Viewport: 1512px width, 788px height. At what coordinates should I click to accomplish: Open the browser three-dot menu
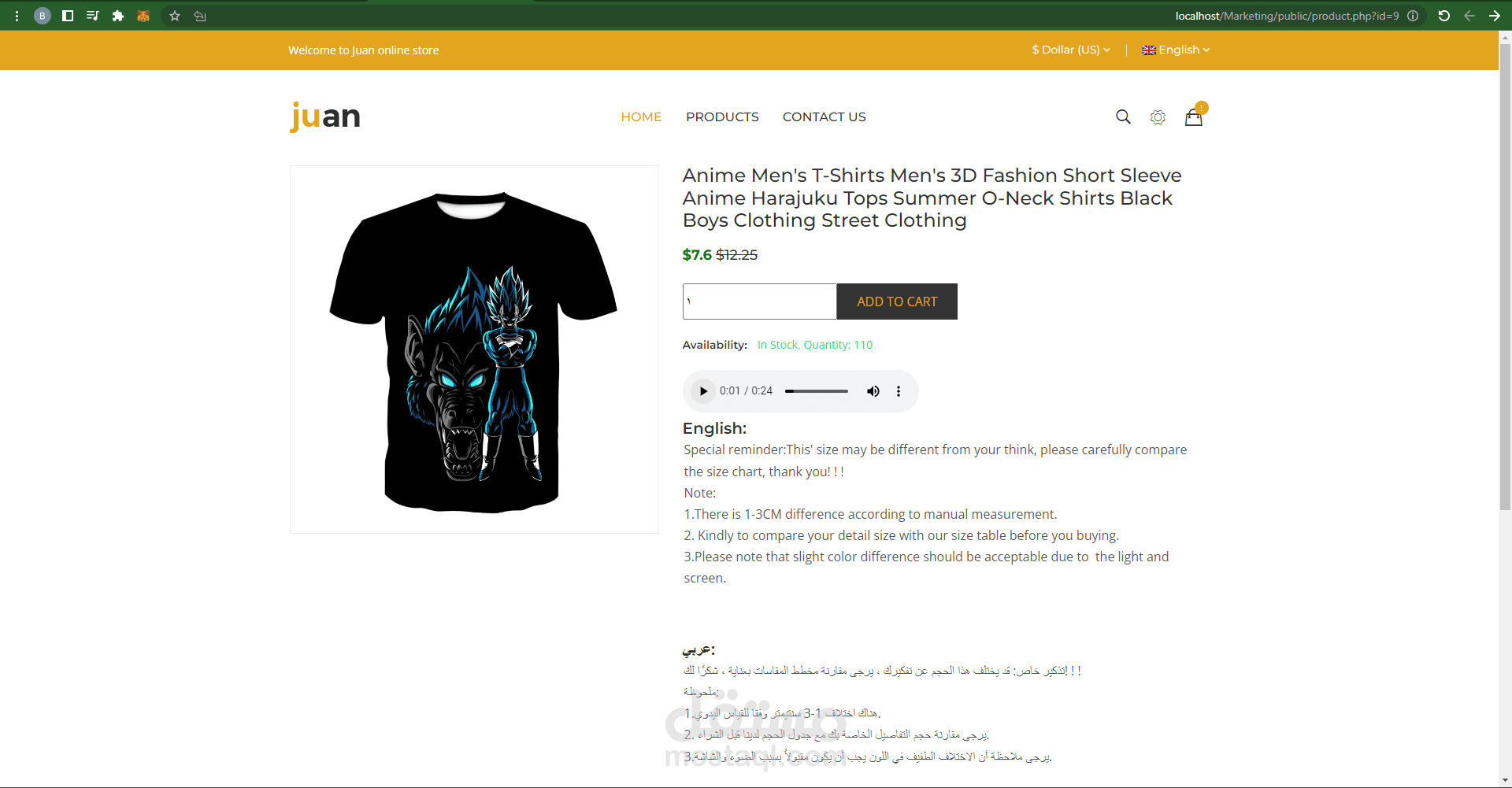pos(17,16)
